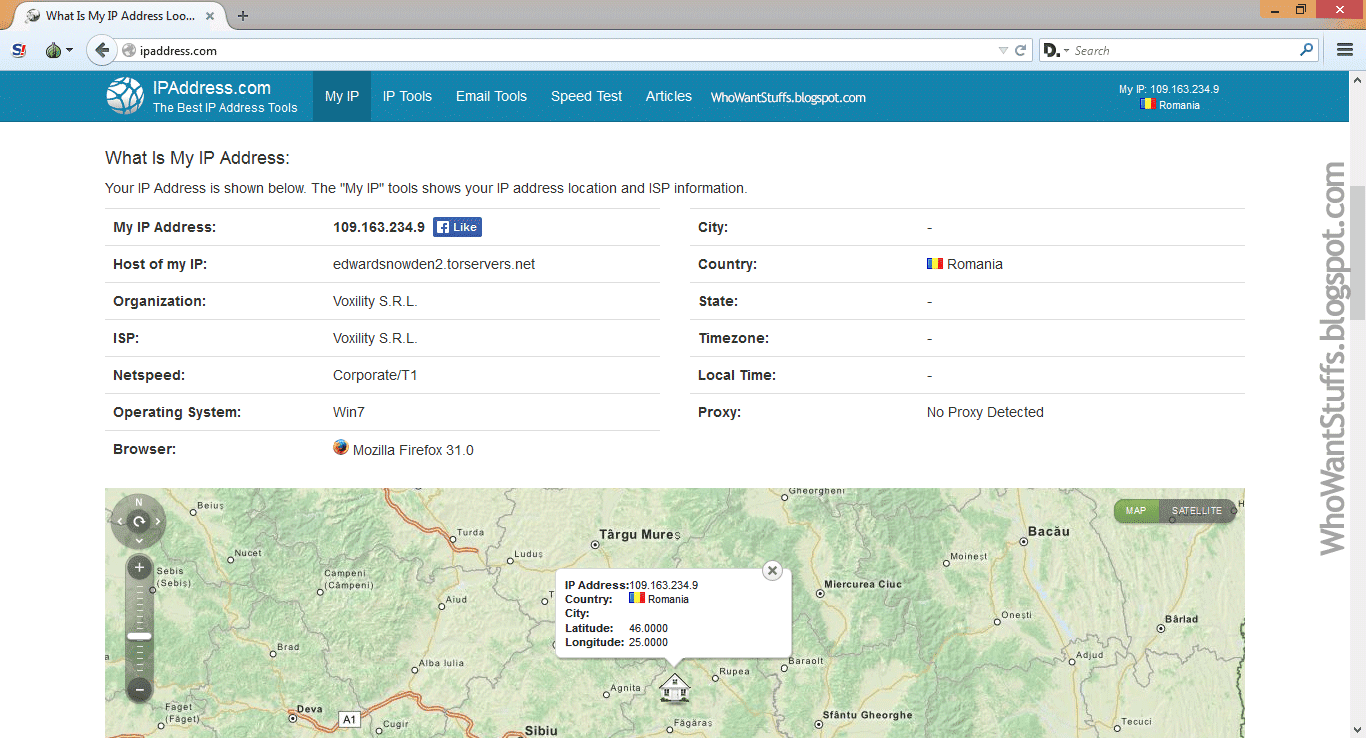Click the house marker on the map

(x=675, y=687)
